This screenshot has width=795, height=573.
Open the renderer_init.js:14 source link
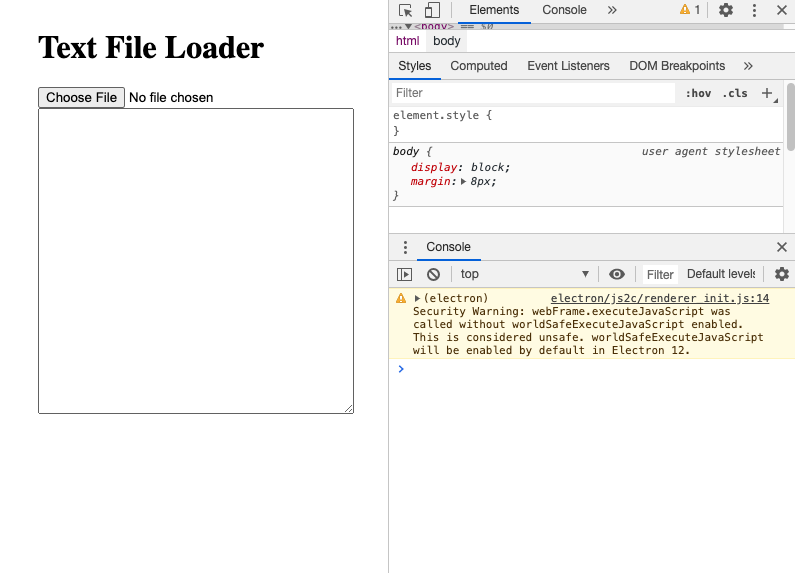(x=659, y=298)
